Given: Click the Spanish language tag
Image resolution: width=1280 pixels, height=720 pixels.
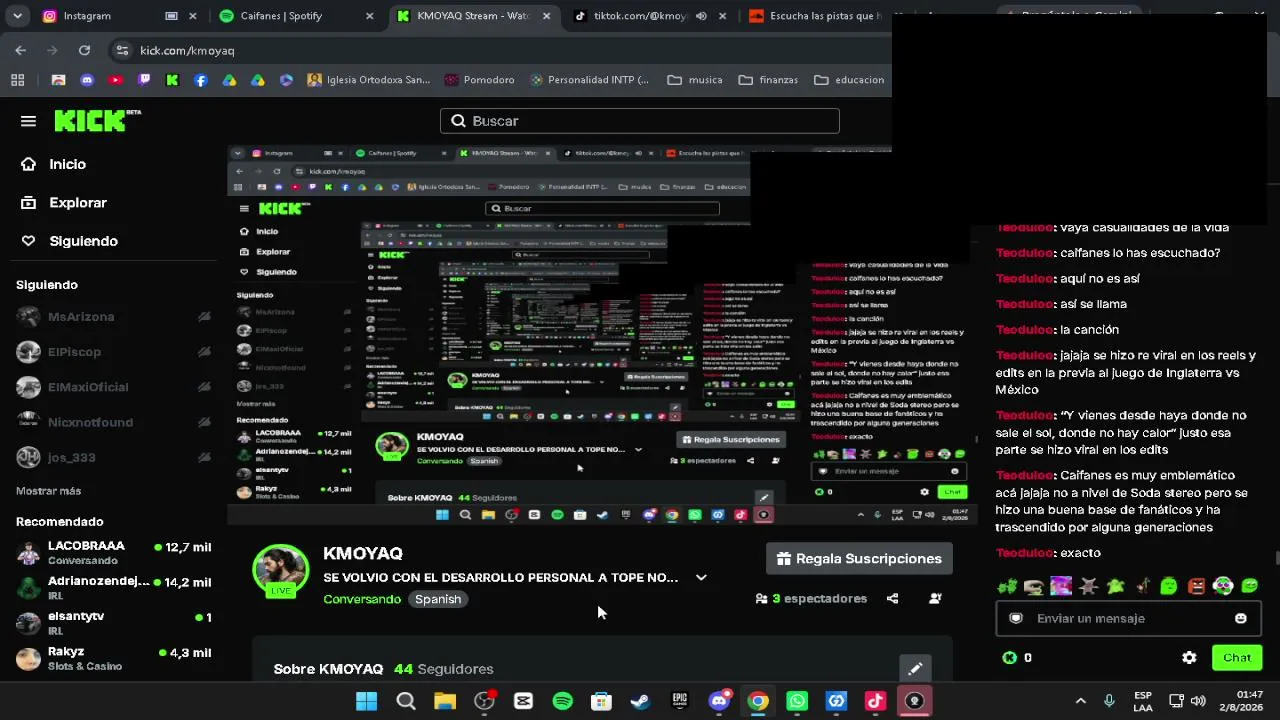Looking at the screenshot, I should point(438,599).
